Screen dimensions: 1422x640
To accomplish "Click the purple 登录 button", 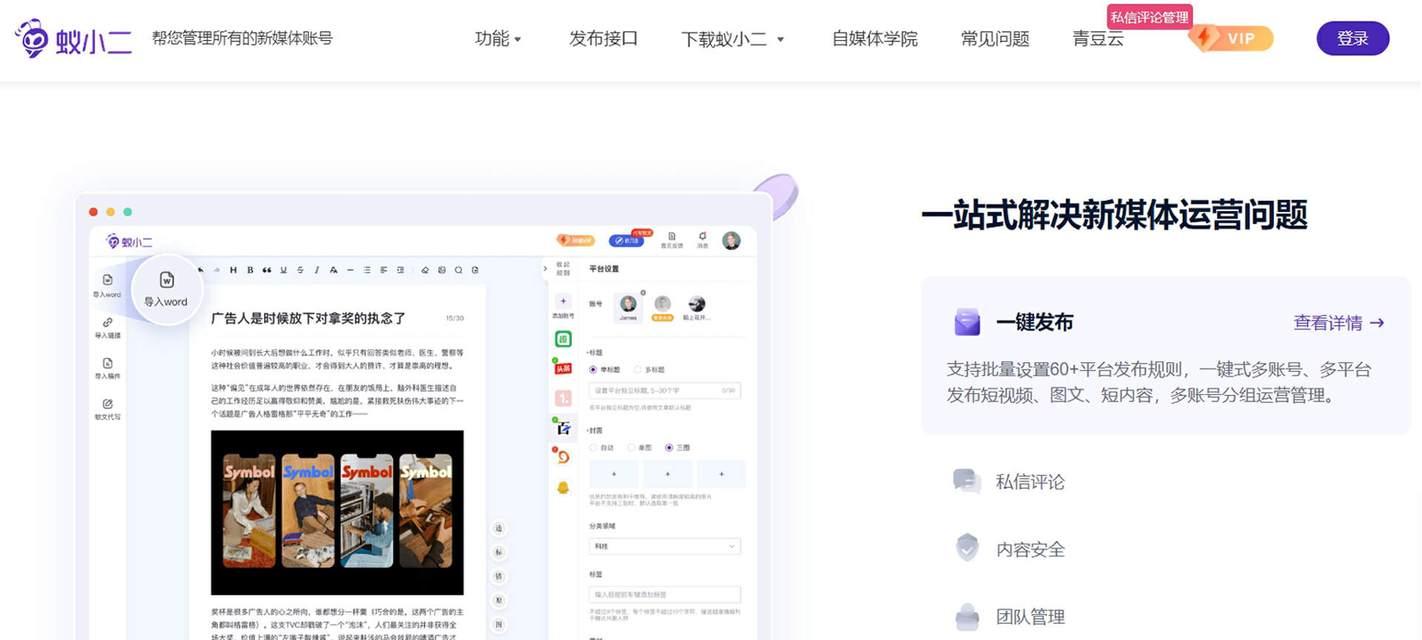I will pyautogui.click(x=1352, y=38).
